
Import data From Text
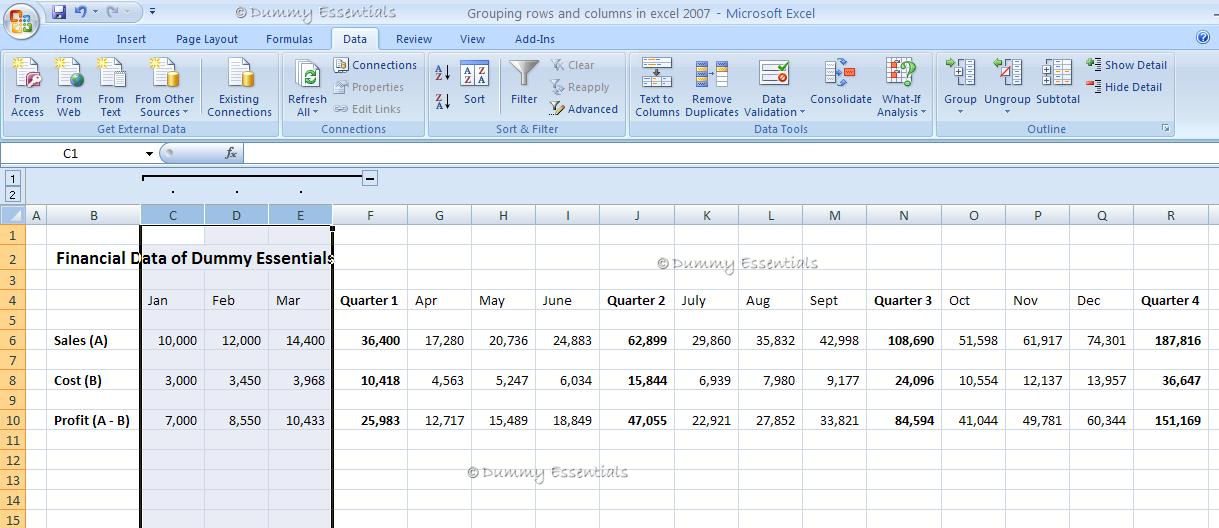(x=111, y=87)
